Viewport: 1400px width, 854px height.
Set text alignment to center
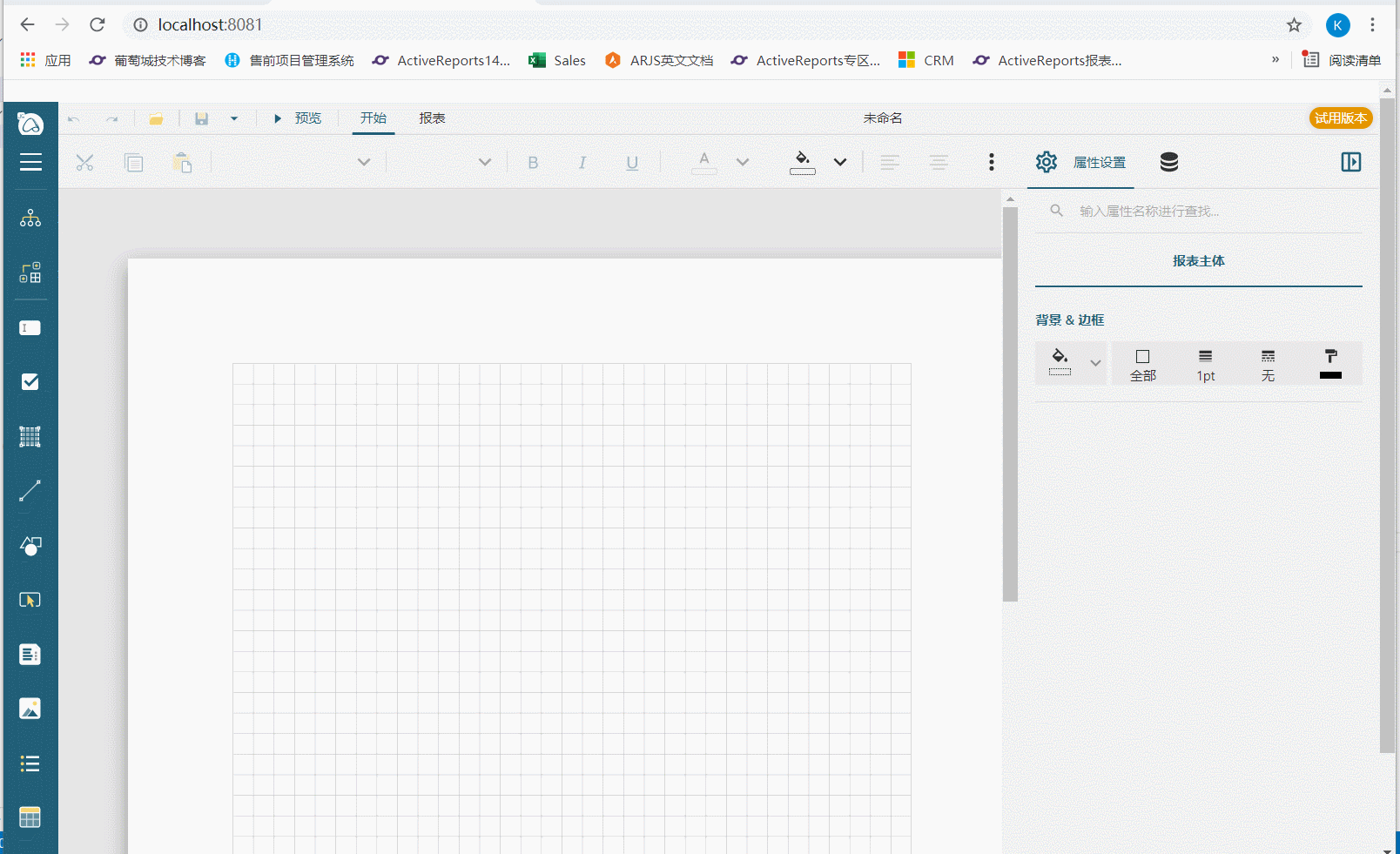click(x=939, y=162)
